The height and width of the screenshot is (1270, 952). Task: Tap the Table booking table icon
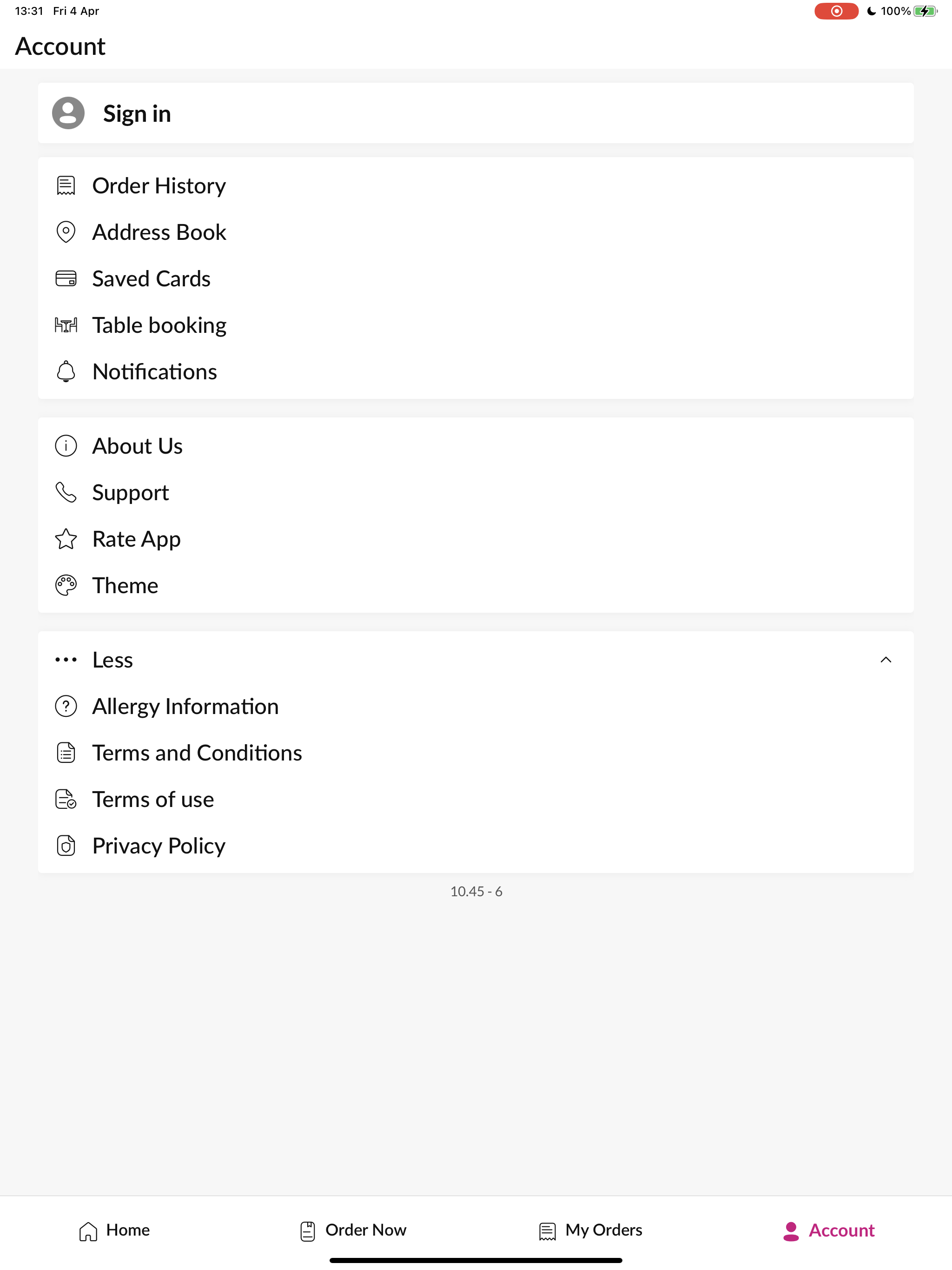[66, 325]
